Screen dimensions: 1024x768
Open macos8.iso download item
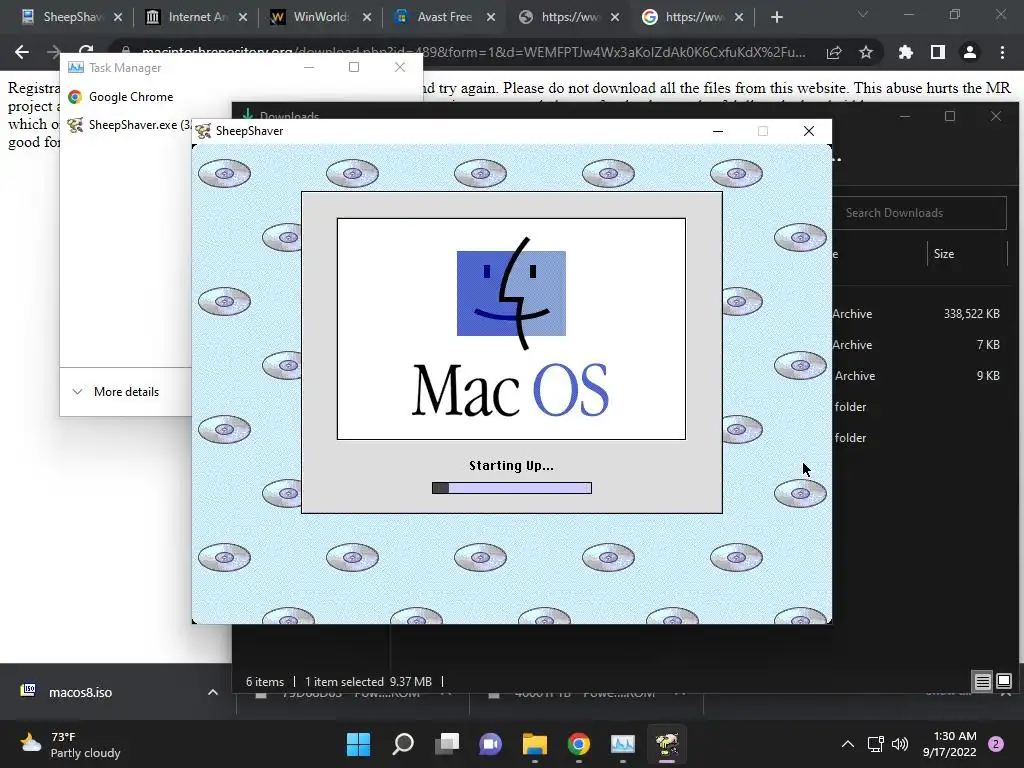(80, 692)
